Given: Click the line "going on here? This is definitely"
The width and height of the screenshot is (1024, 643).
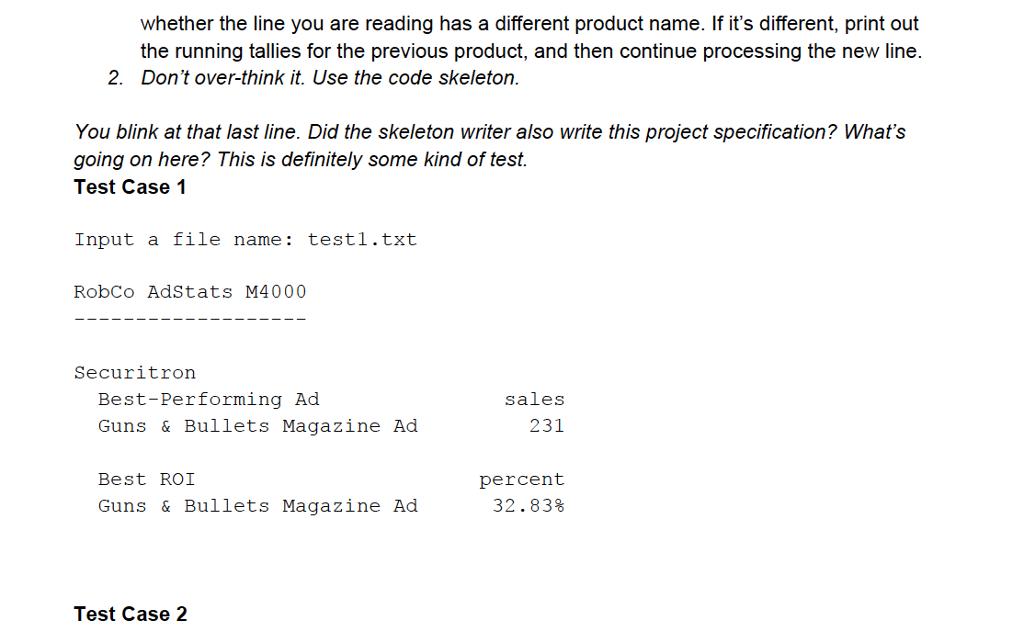Looking at the screenshot, I should [x=300, y=160].
